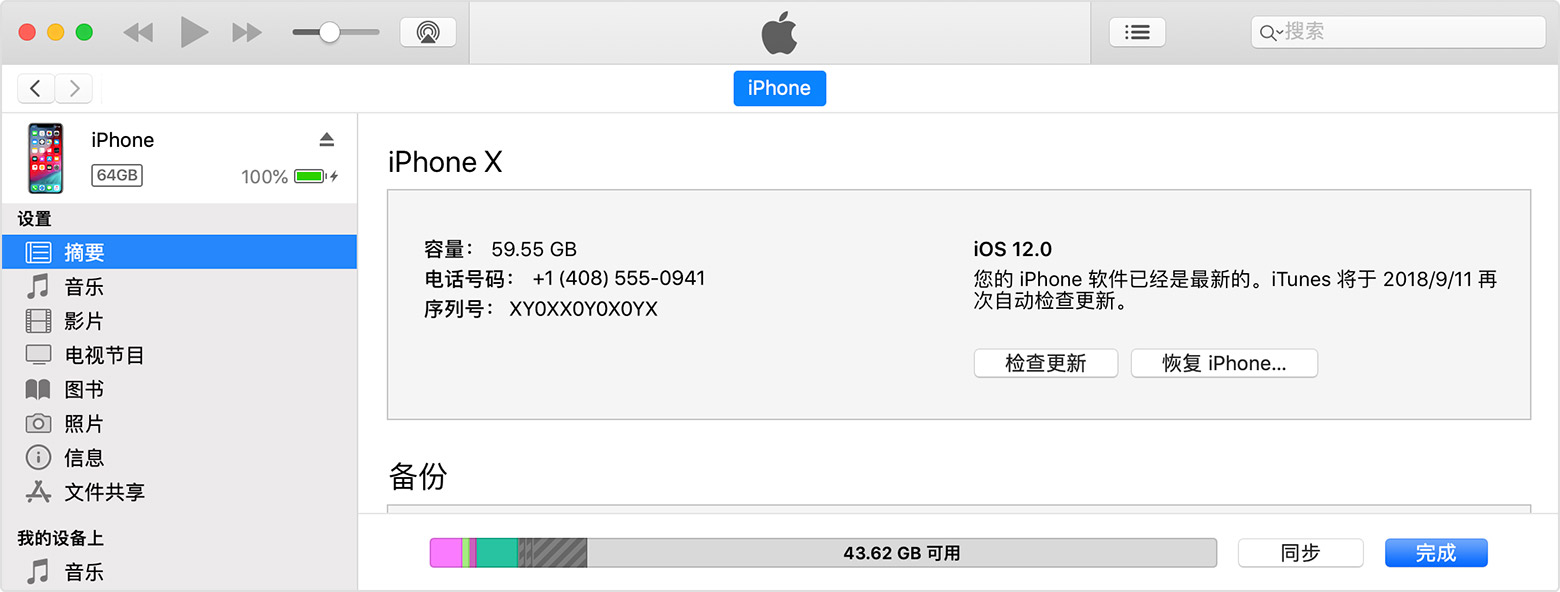1560x592 pixels.
Task: Click the 检查更新 (Check for Update) button
Action: pyautogui.click(x=1045, y=363)
